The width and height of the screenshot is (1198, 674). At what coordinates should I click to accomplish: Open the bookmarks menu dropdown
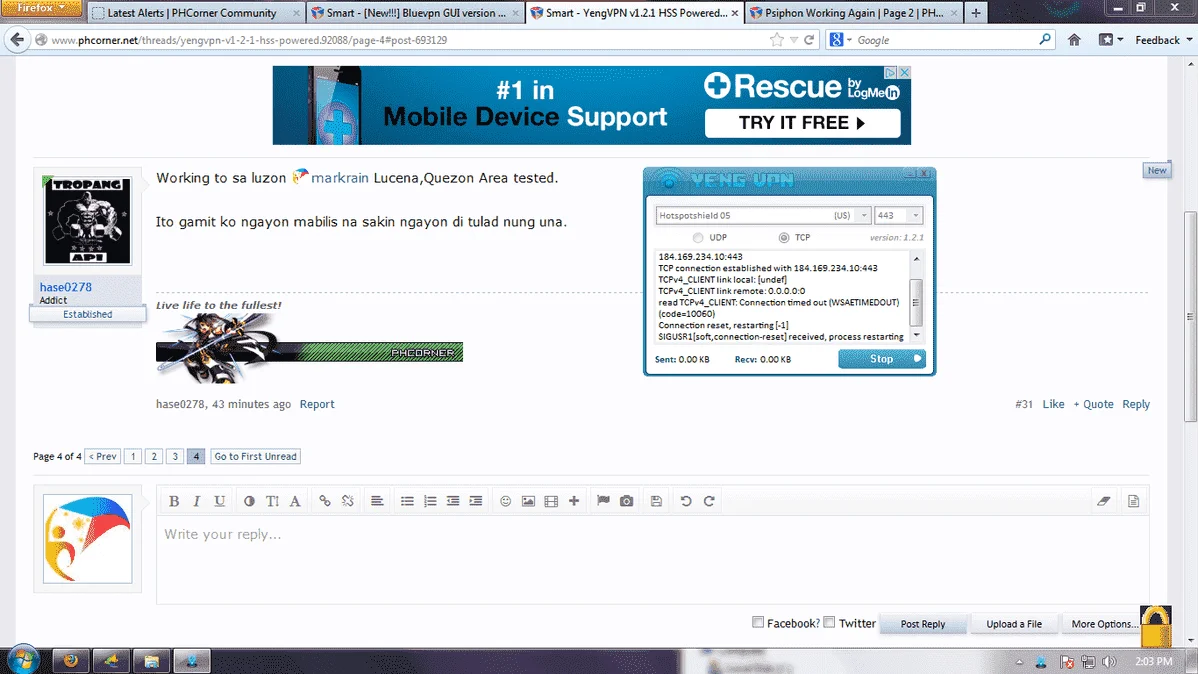click(x=1110, y=40)
